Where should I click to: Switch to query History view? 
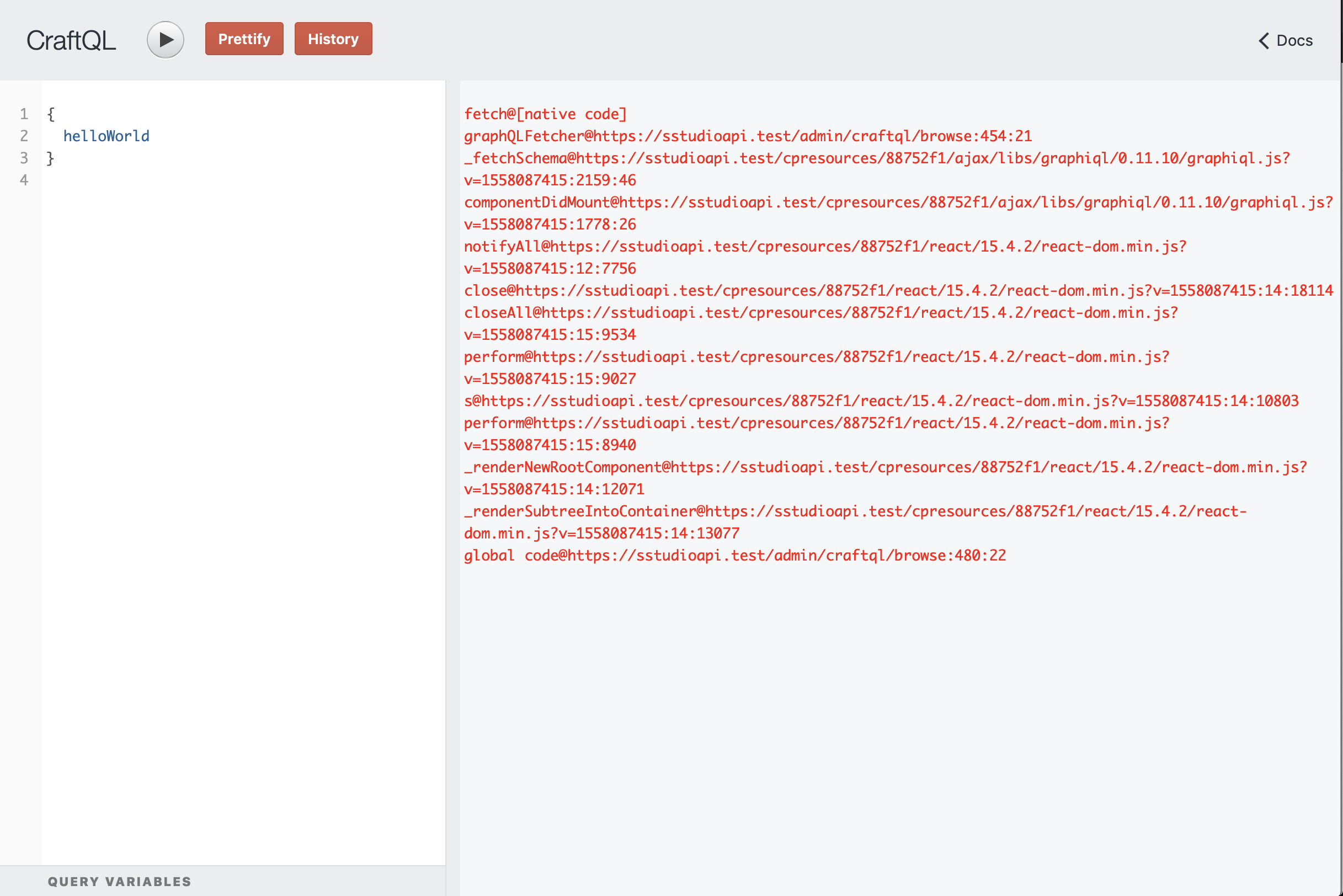coord(333,38)
